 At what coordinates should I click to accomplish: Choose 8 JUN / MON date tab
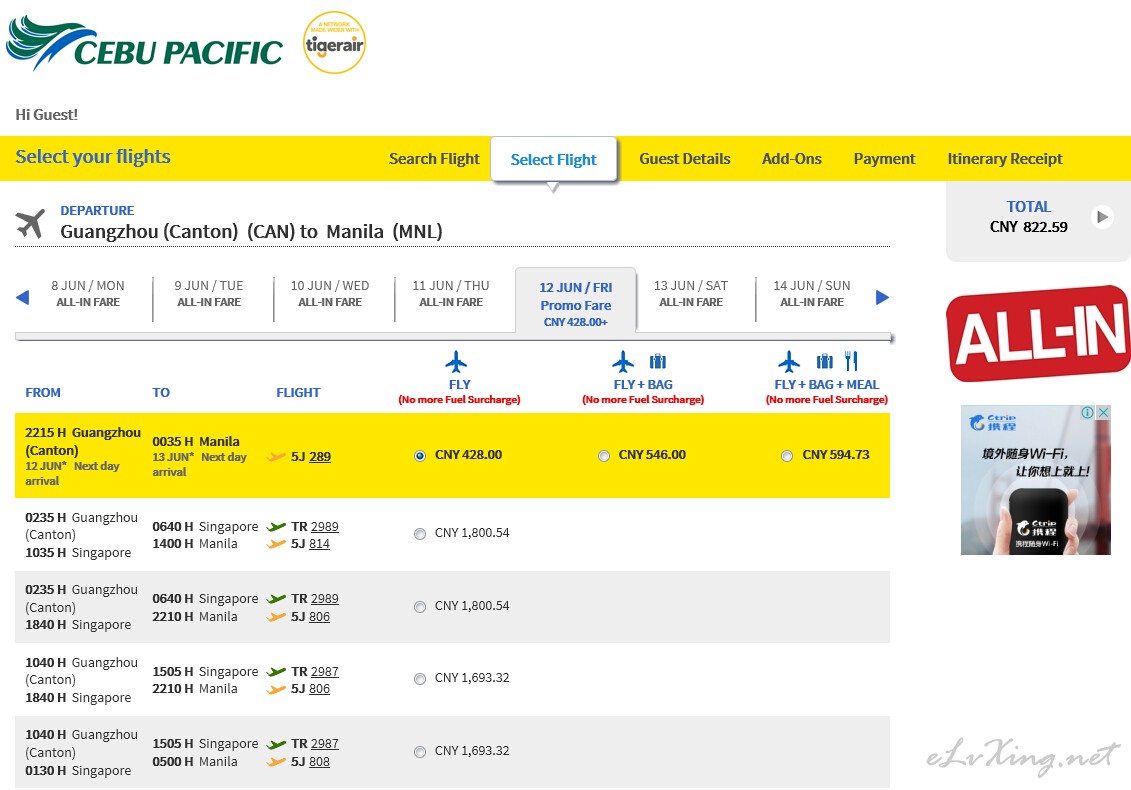pos(88,294)
